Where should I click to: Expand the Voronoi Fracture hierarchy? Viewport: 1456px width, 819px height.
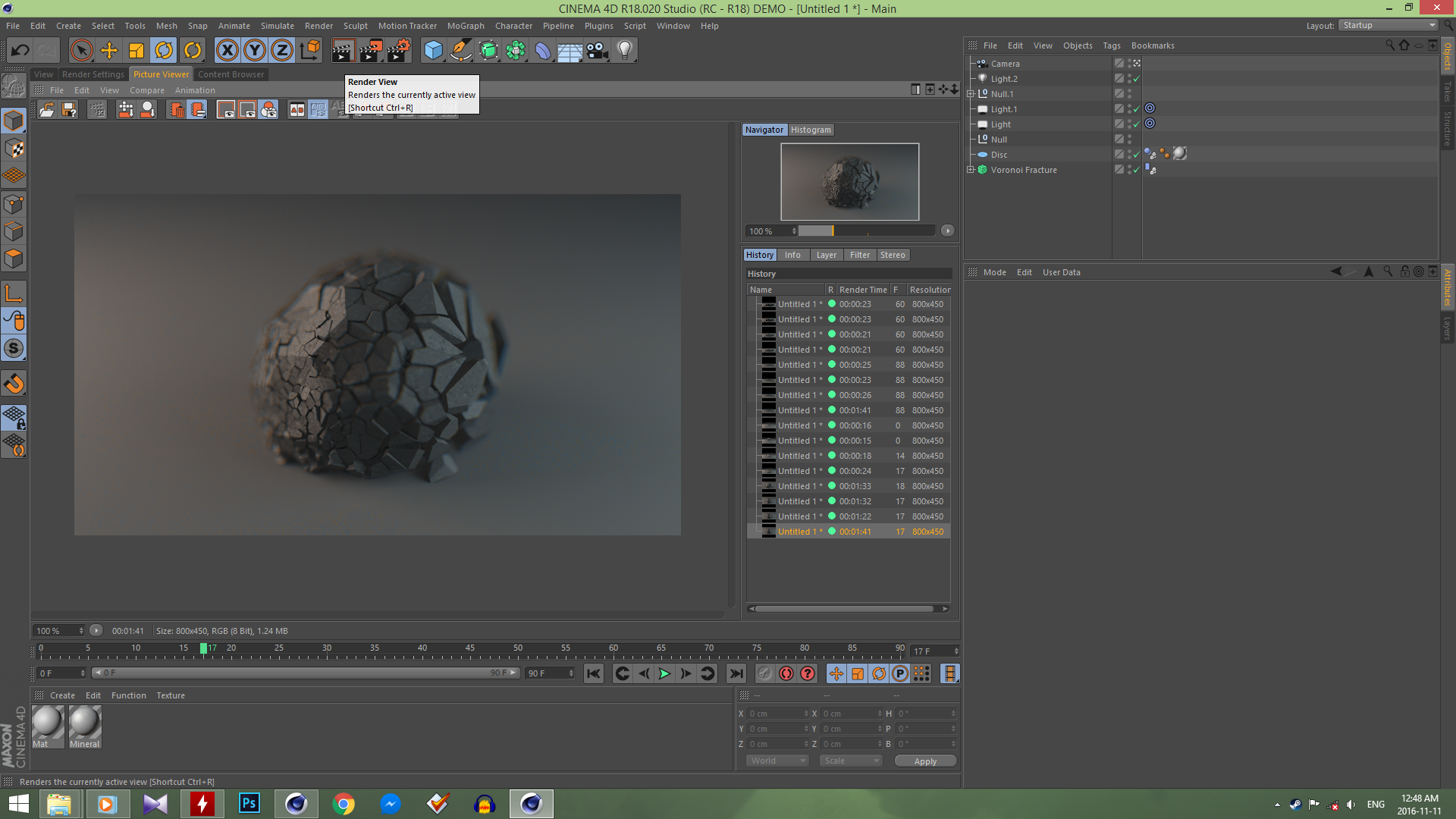pos(971,169)
